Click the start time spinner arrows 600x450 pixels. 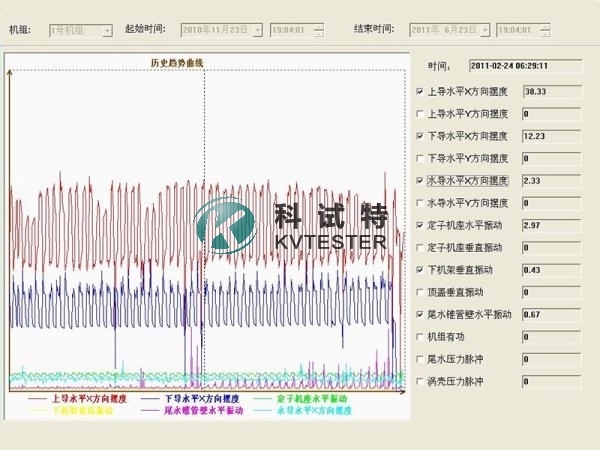[x=319, y=30]
